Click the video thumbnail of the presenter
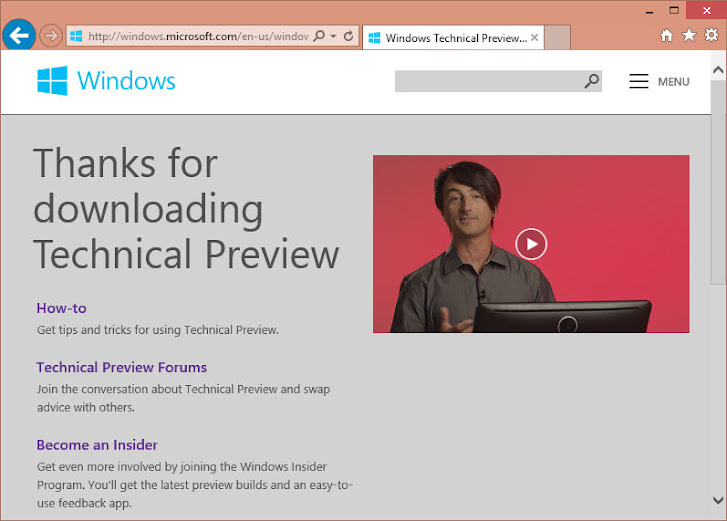 tap(531, 244)
